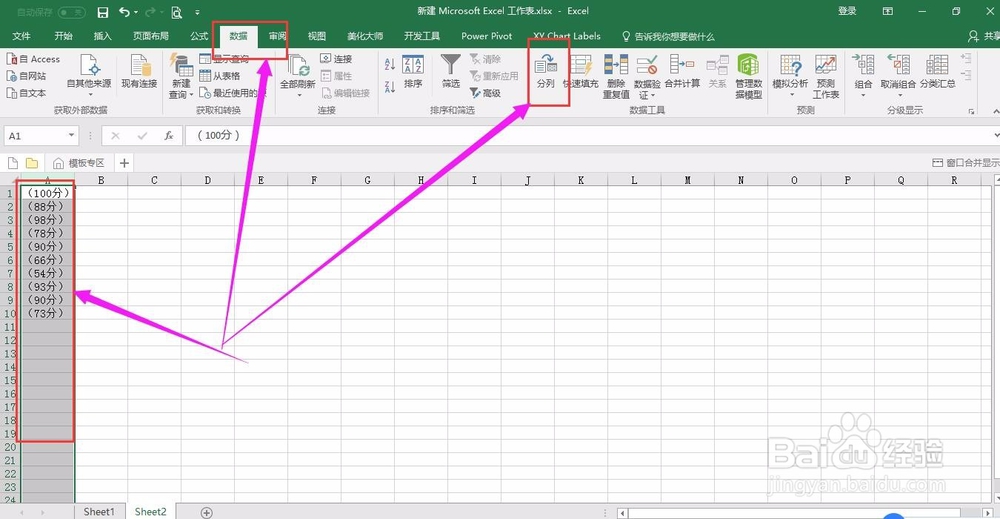Image resolution: width=1000 pixels, height=519 pixels.
Task: Click window merge display (窗口合并显示)
Action: point(966,163)
